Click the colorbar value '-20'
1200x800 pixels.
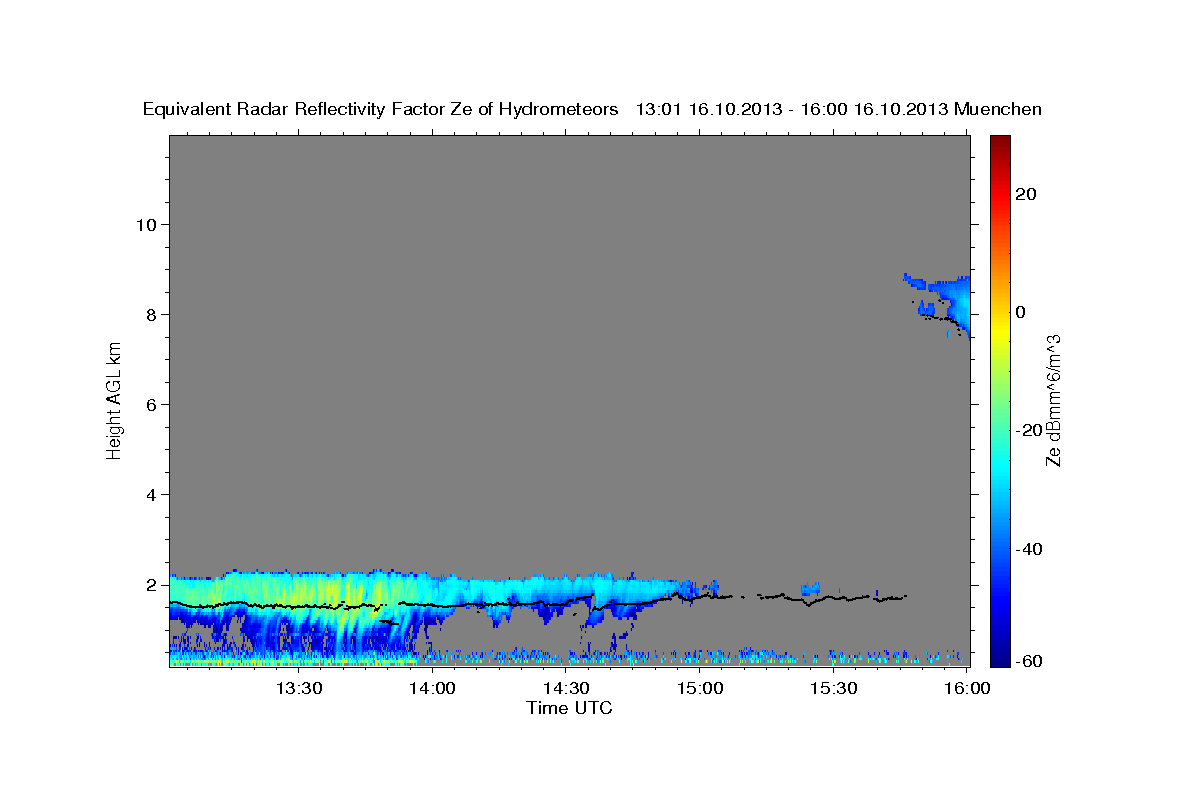tap(1029, 430)
